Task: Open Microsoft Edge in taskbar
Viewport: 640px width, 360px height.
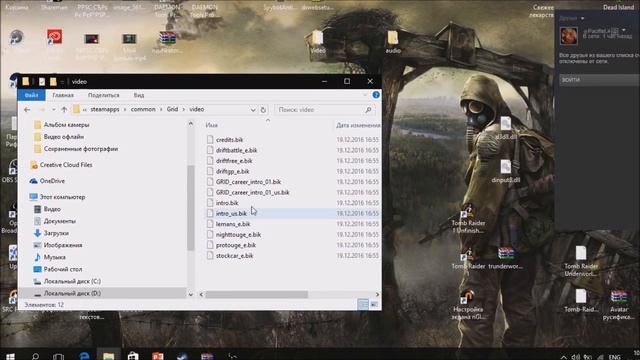Action: click(x=84, y=356)
